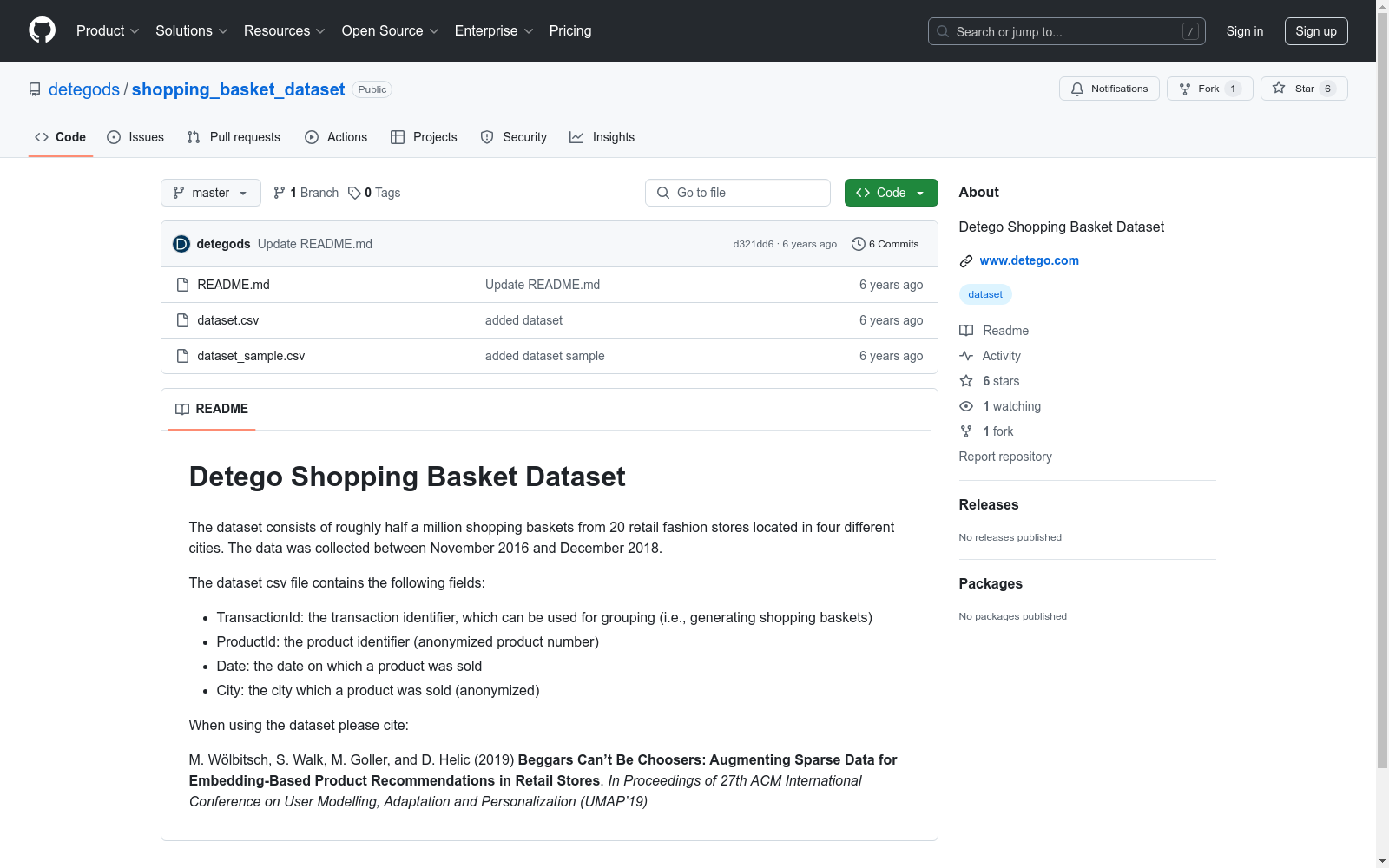The height and width of the screenshot is (868, 1389).
Task: View the 6 Commits history
Action: tap(885, 244)
